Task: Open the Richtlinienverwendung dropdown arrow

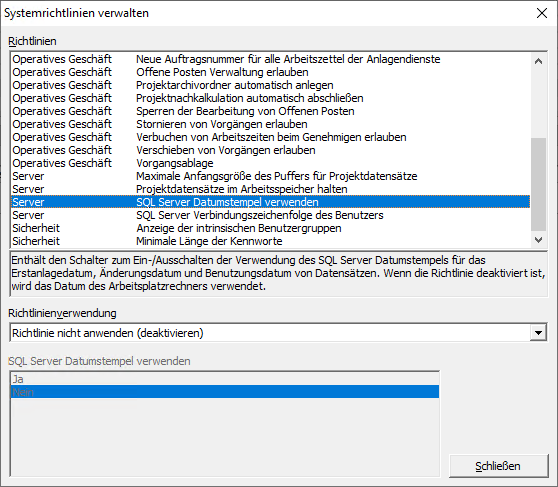Action: point(538,333)
